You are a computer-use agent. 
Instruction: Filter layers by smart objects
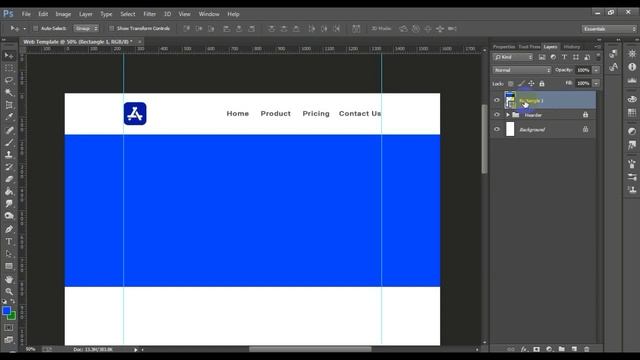click(587, 57)
